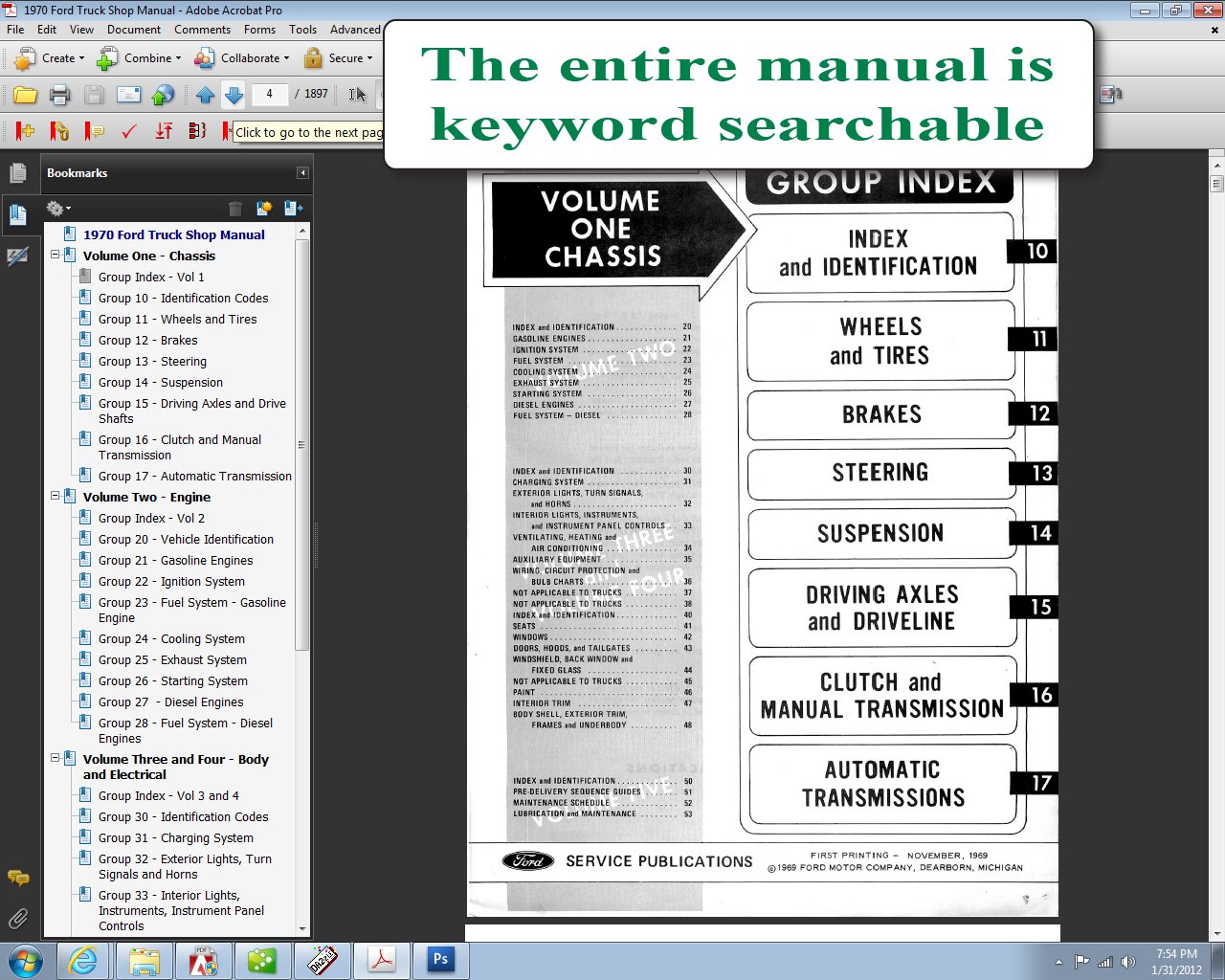Viewport: 1225px width, 980px height.
Task: Click the Bookmarks panel icon in the sidebar
Action: (20, 214)
